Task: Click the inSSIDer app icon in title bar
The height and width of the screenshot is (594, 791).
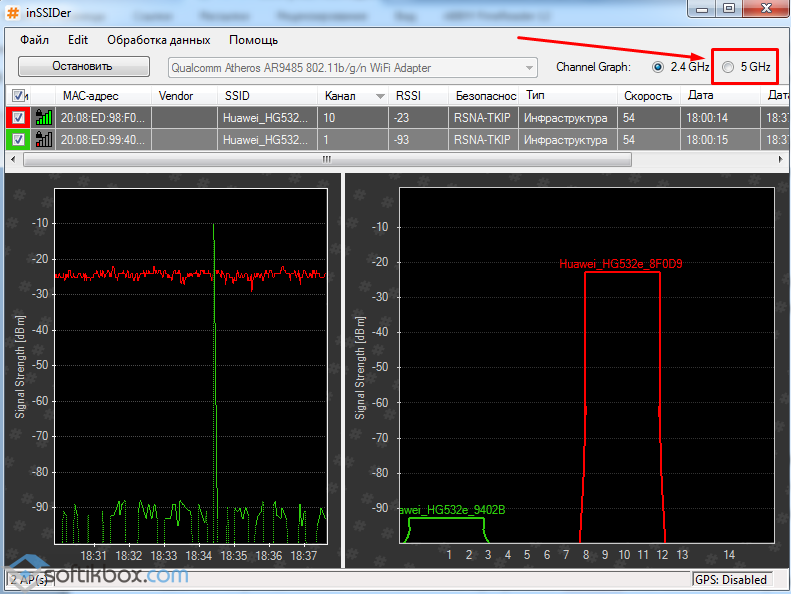Action: tap(12, 9)
